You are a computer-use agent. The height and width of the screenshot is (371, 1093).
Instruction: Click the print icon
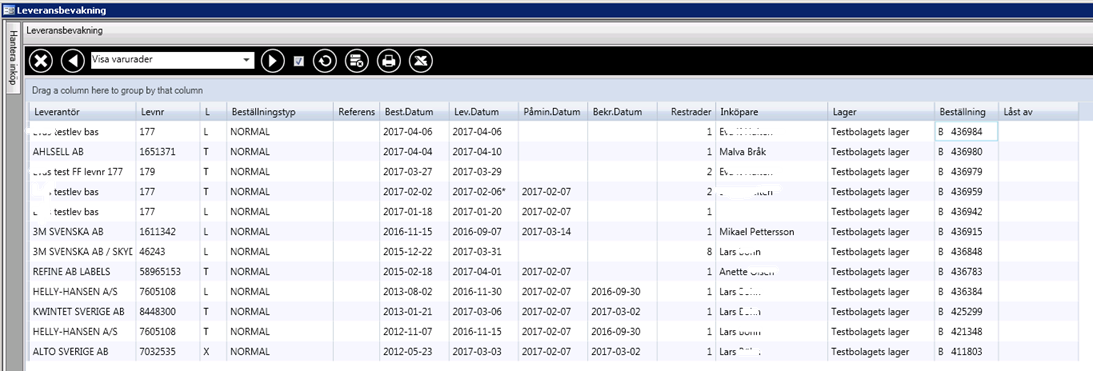tap(389, 61)
